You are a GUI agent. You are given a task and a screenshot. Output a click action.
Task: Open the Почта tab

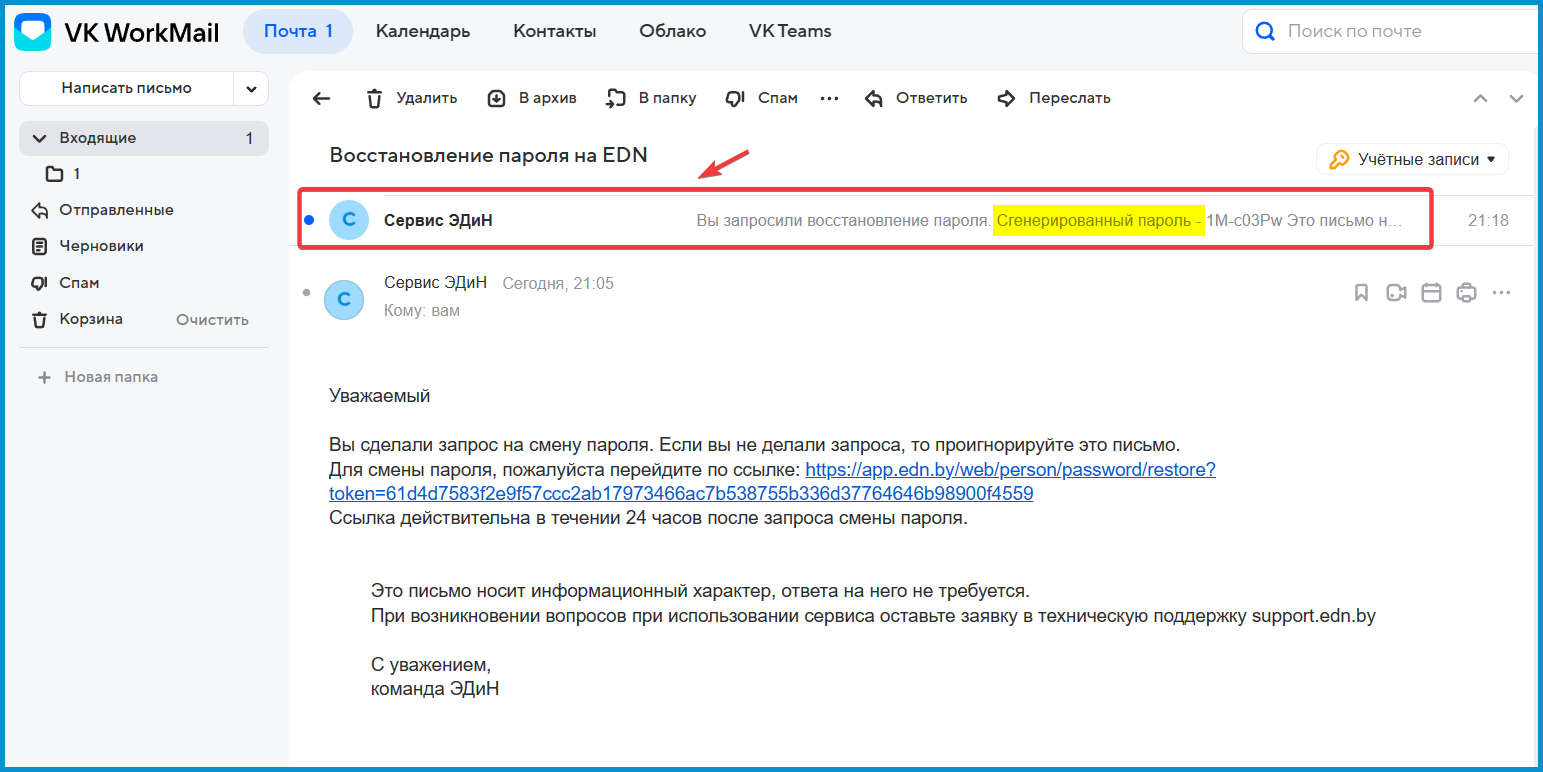(x=298, y=31)
